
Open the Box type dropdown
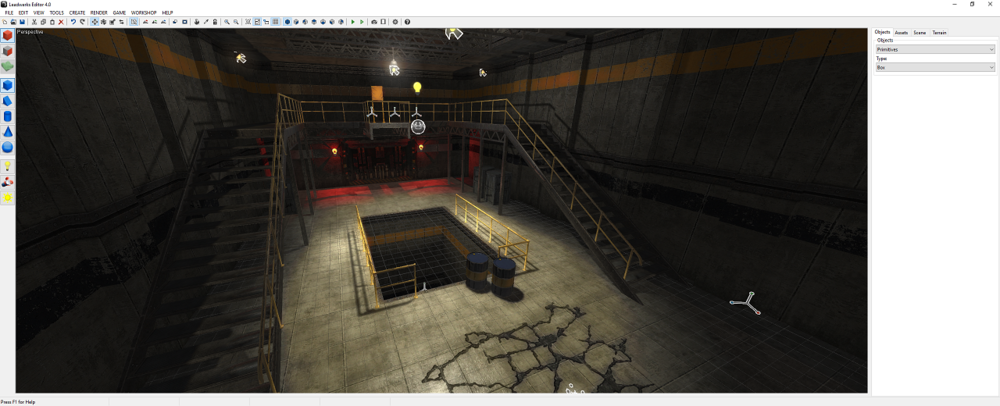pos(935,67)
